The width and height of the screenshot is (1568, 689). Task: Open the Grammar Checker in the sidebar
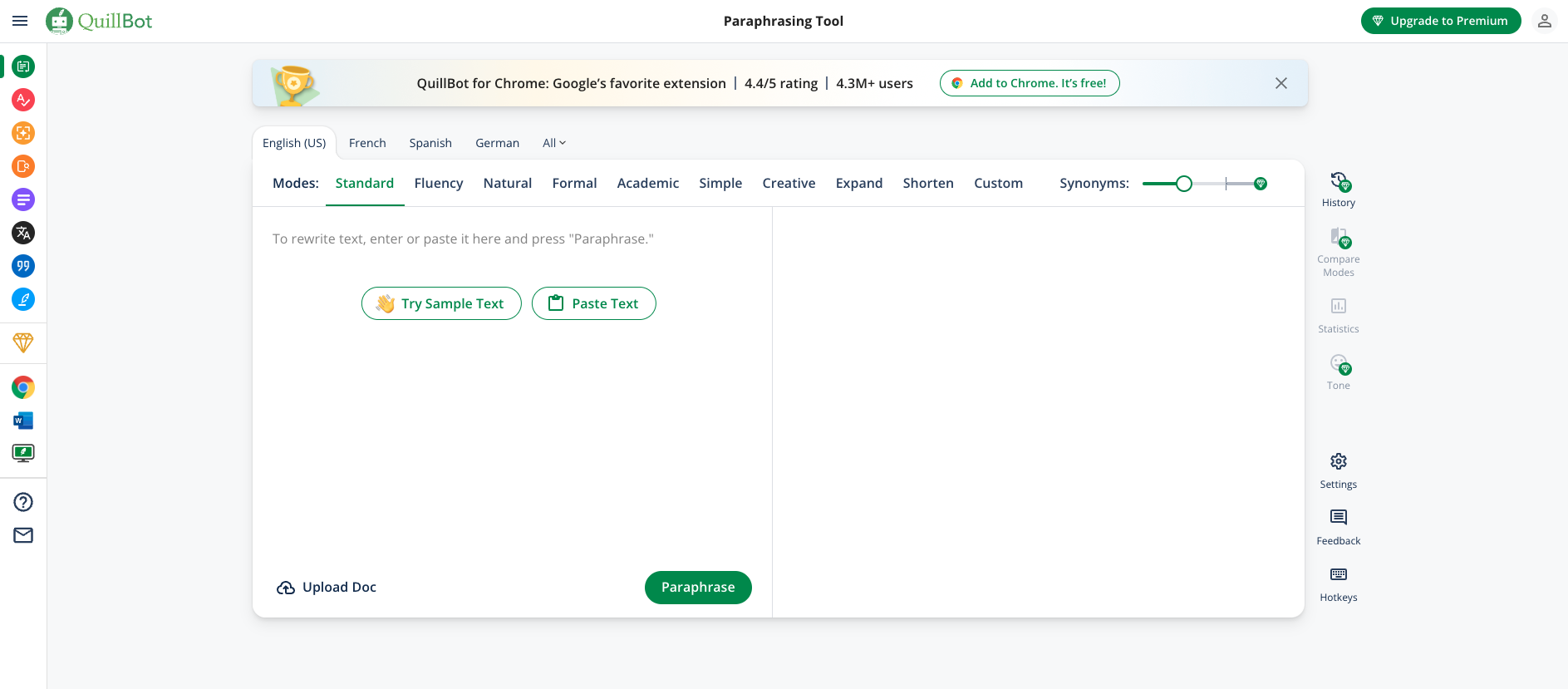click(23, 100)
